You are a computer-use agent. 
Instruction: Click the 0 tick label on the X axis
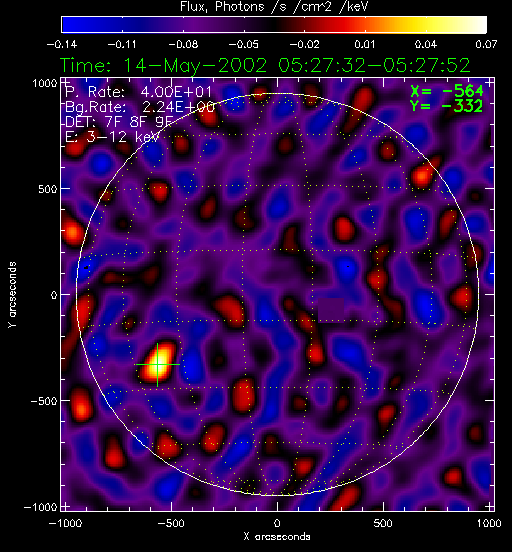pos(277,523)
